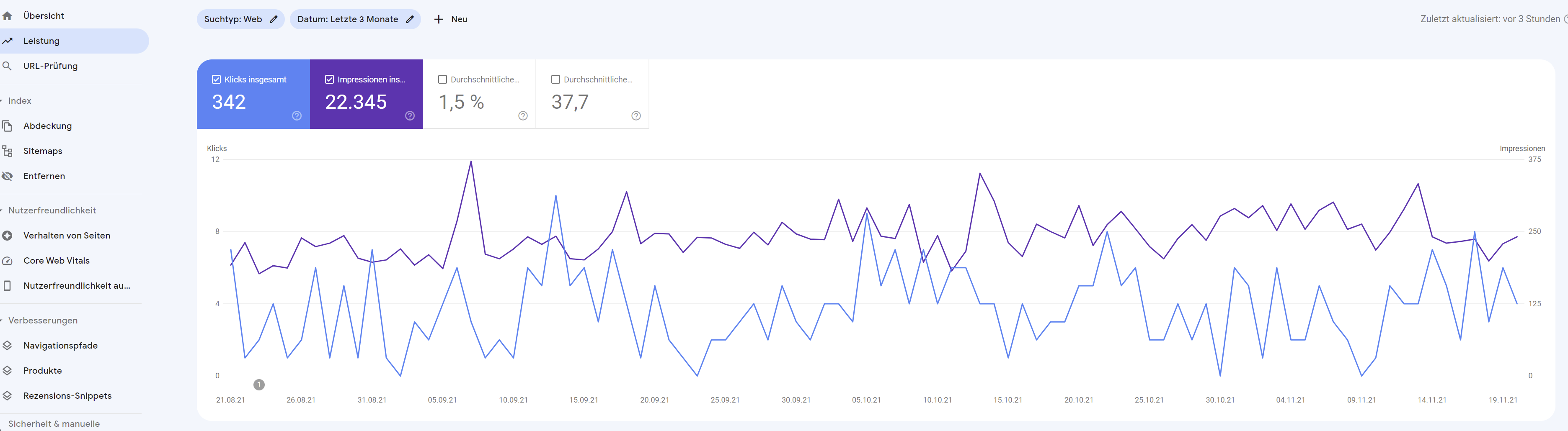This screenshot has width=1568, height=431.
Task: Click the Navigationspfade breadcrumbs icon
Action: point(8,345)
